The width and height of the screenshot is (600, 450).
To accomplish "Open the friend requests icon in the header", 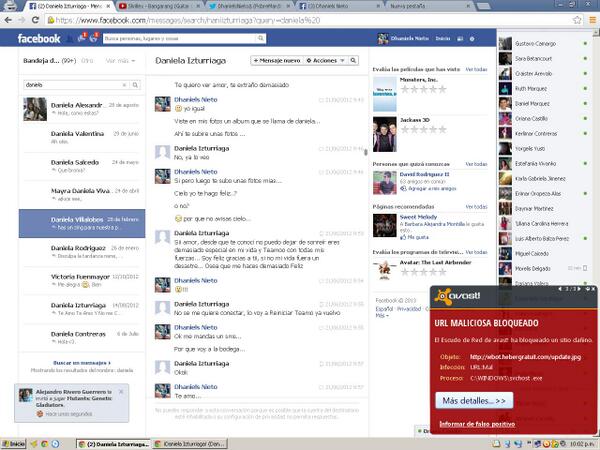I will 70,38.
